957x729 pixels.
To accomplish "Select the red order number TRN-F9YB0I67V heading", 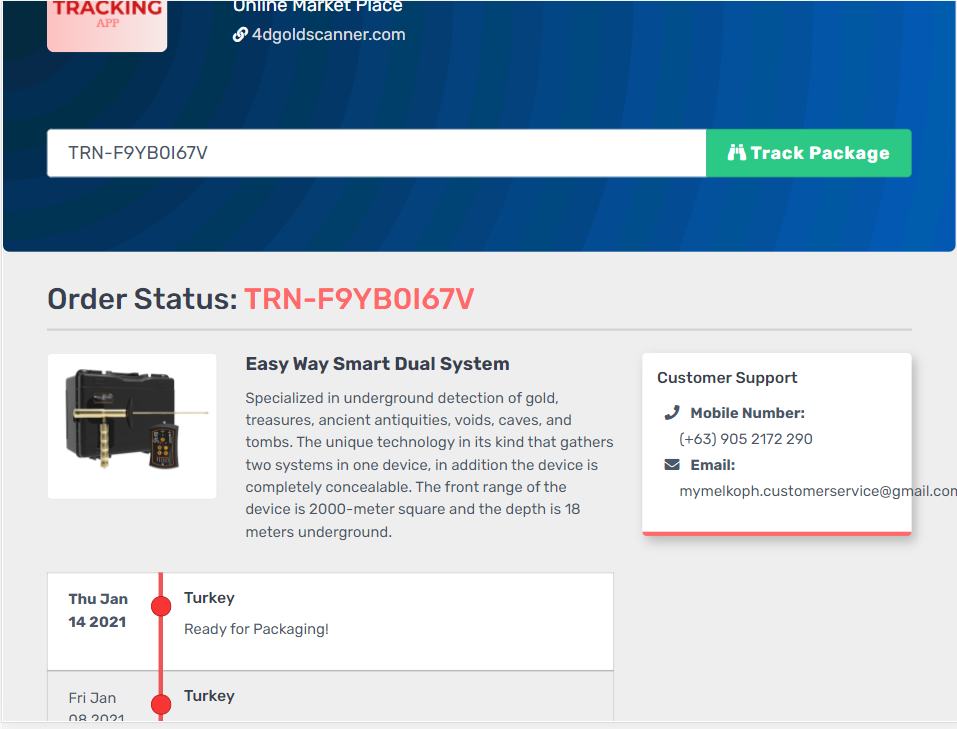I will [x=359, y=299].
